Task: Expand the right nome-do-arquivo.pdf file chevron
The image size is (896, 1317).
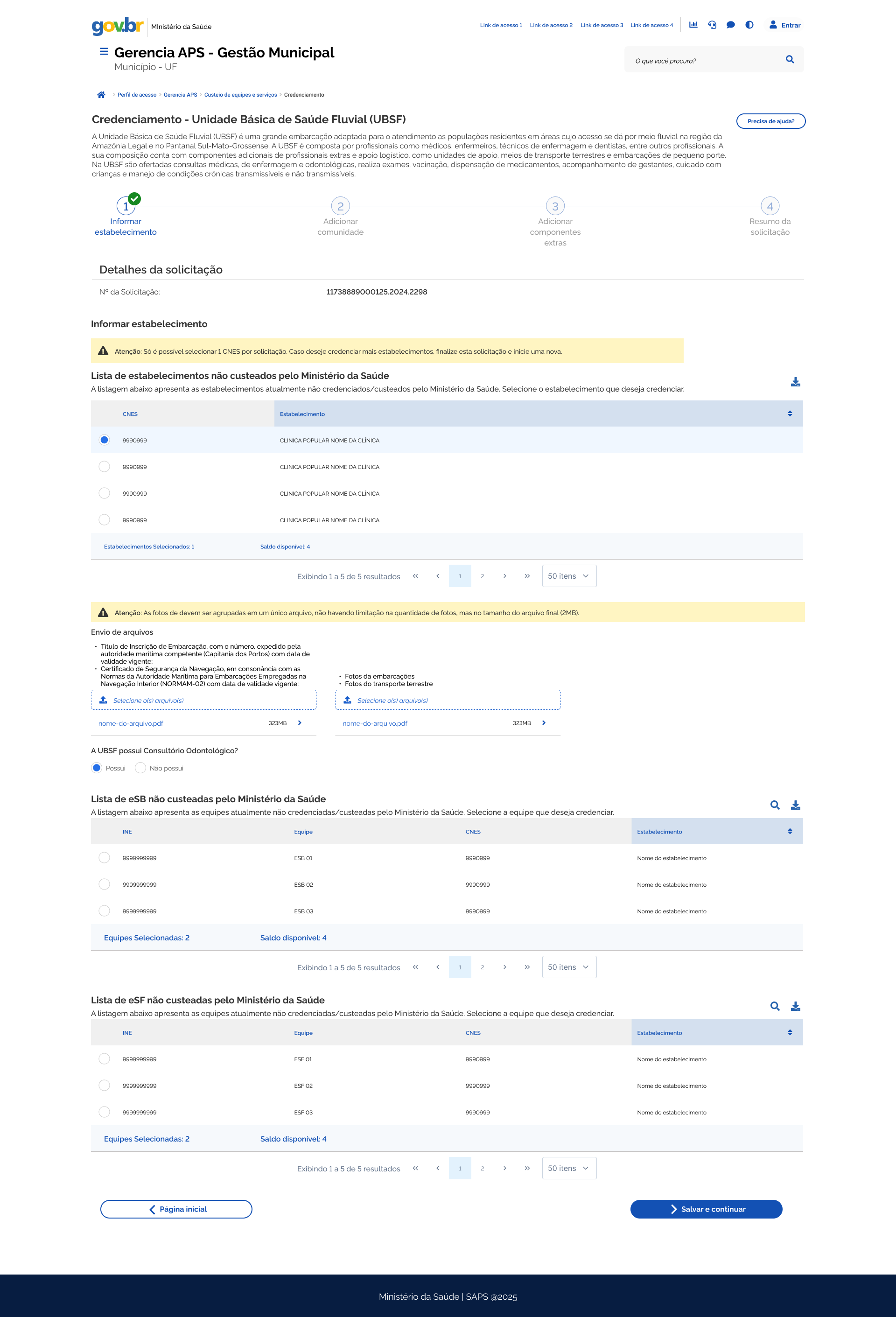Action: point(544,723)
